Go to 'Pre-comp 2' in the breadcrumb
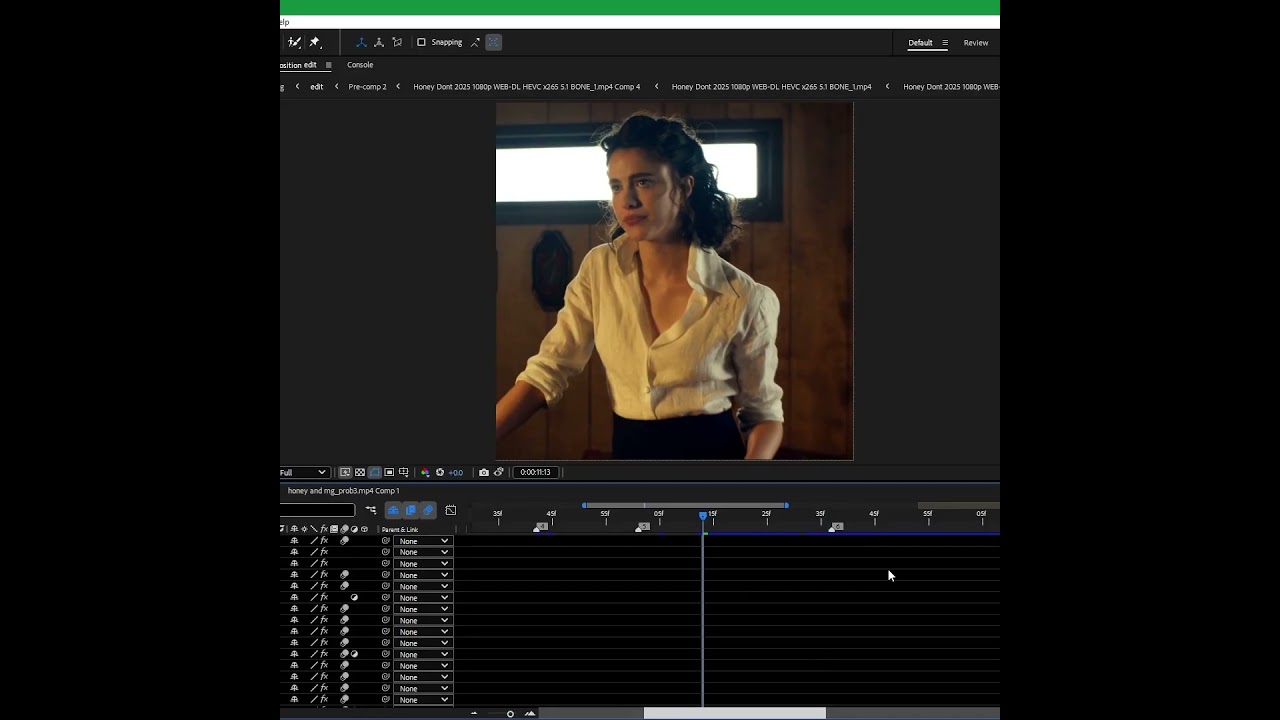This screenshot has width=1280, height=720. (x=367, y=87)
